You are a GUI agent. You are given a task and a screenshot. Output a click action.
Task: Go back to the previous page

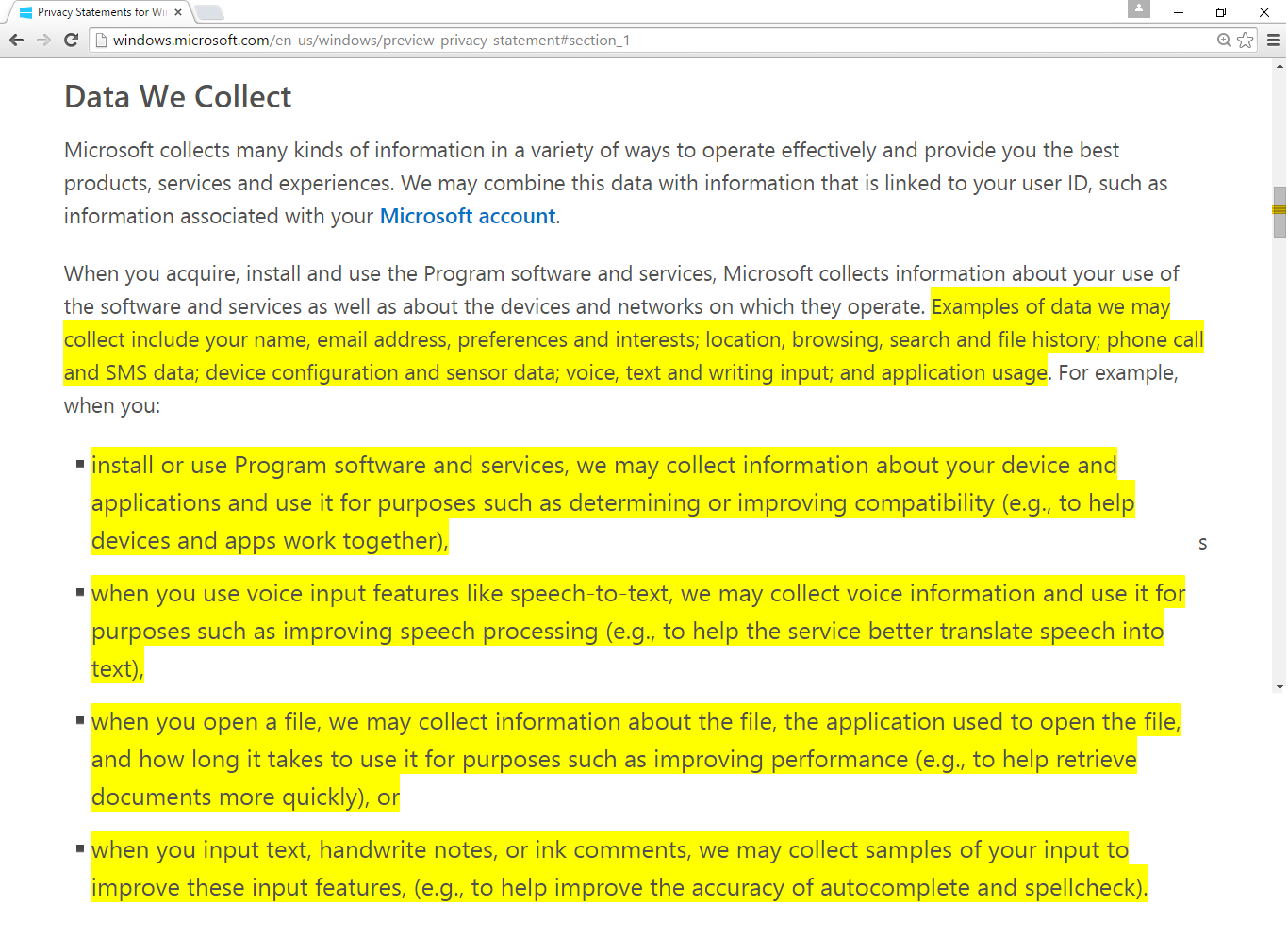coord(16,40)
